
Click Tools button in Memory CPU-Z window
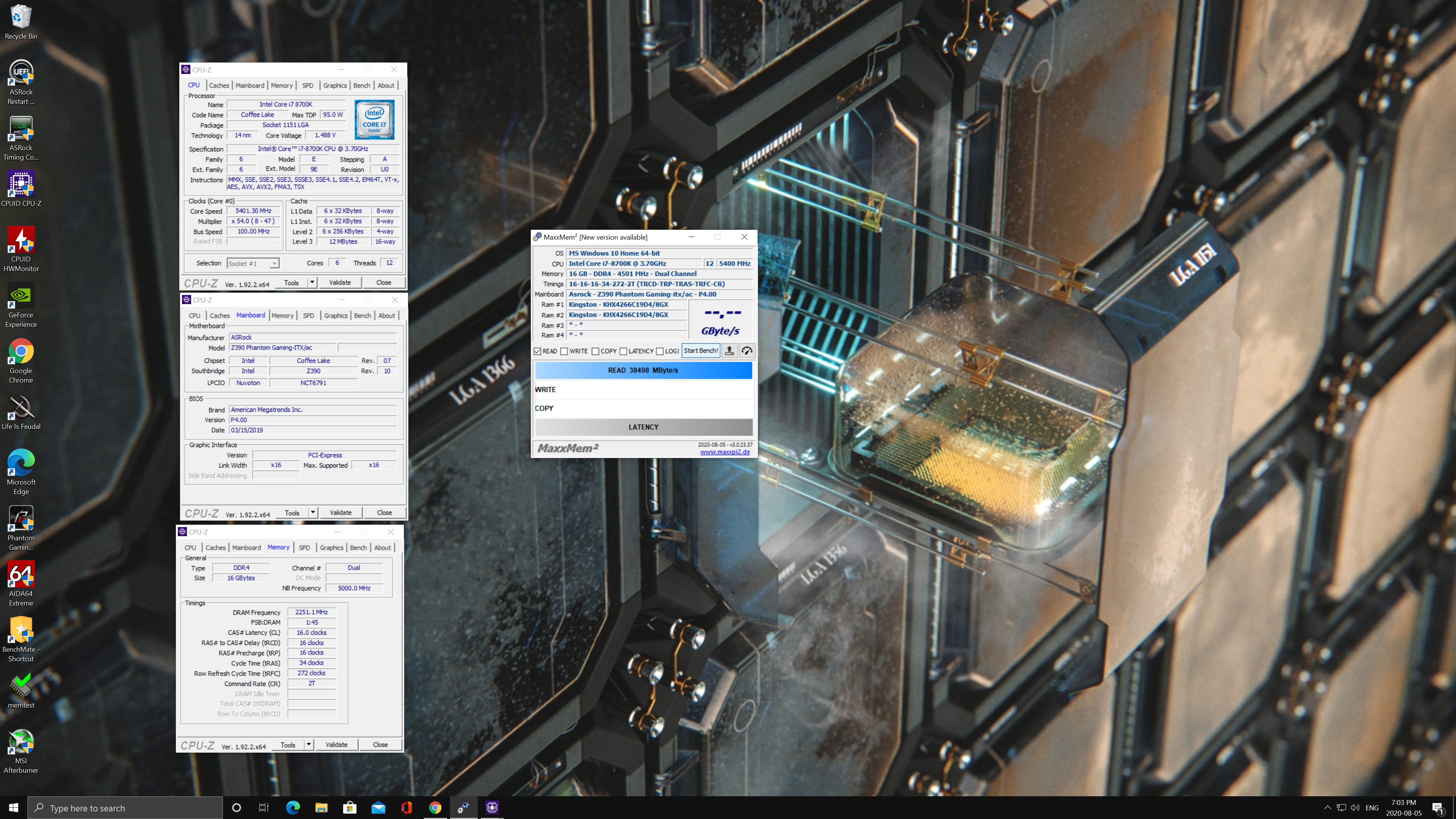288,744
